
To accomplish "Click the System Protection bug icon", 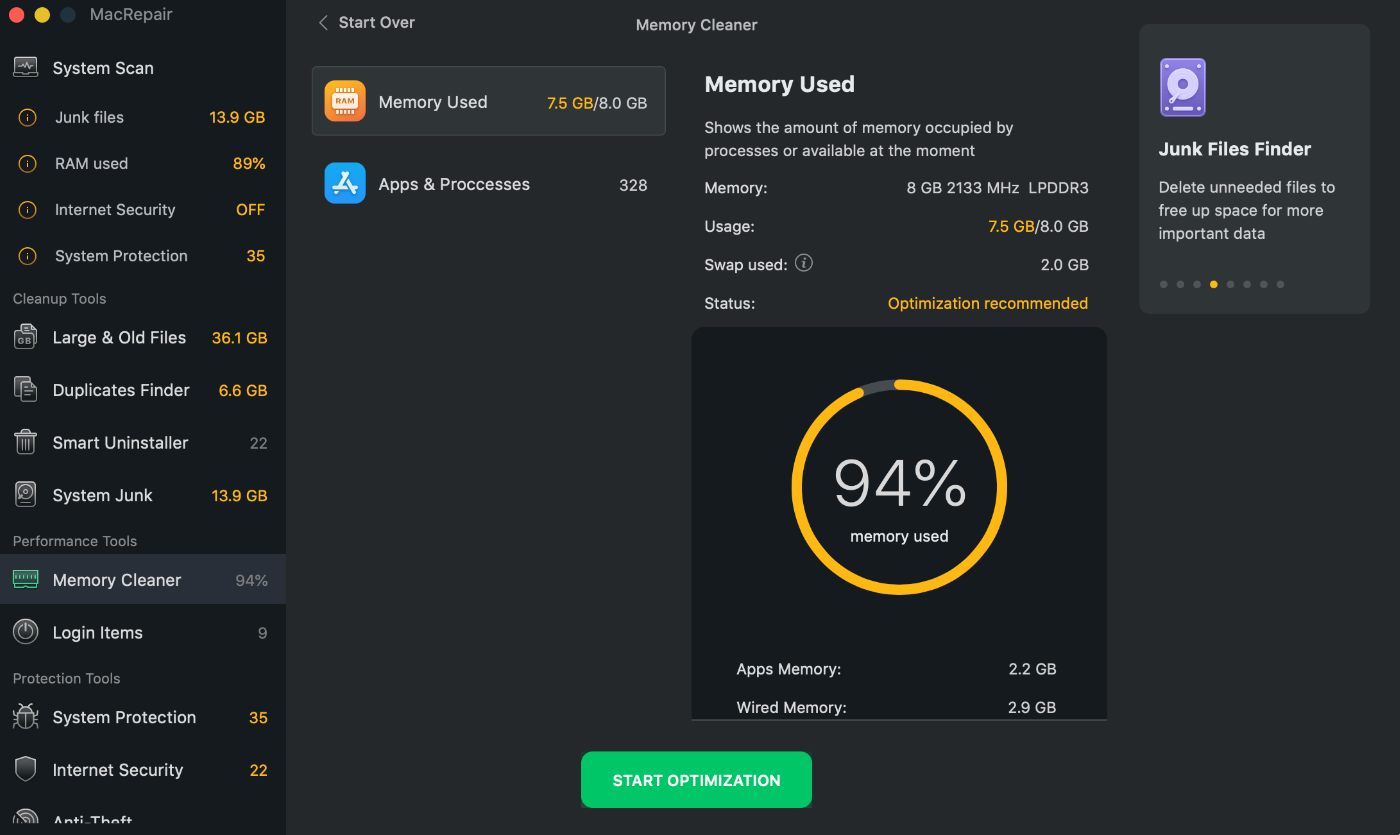I will pyautogui.click(x=25, y=717).
